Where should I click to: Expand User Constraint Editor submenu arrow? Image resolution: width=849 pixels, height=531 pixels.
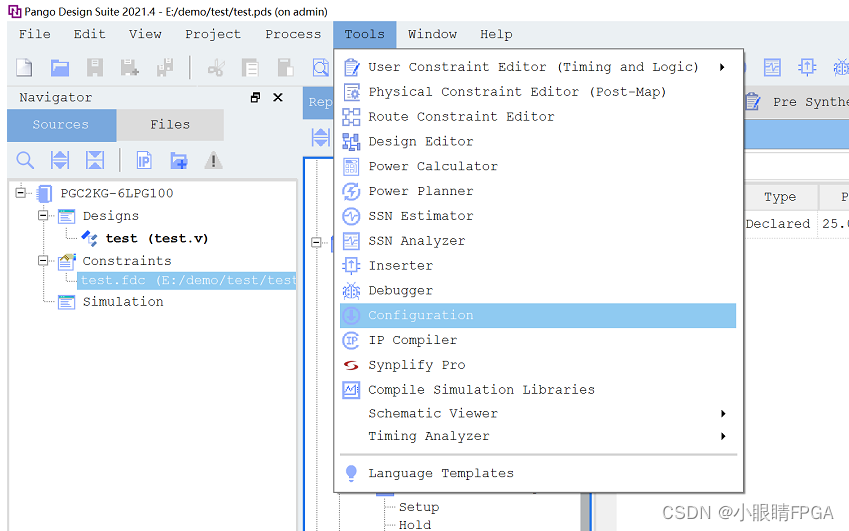[722, 67]
